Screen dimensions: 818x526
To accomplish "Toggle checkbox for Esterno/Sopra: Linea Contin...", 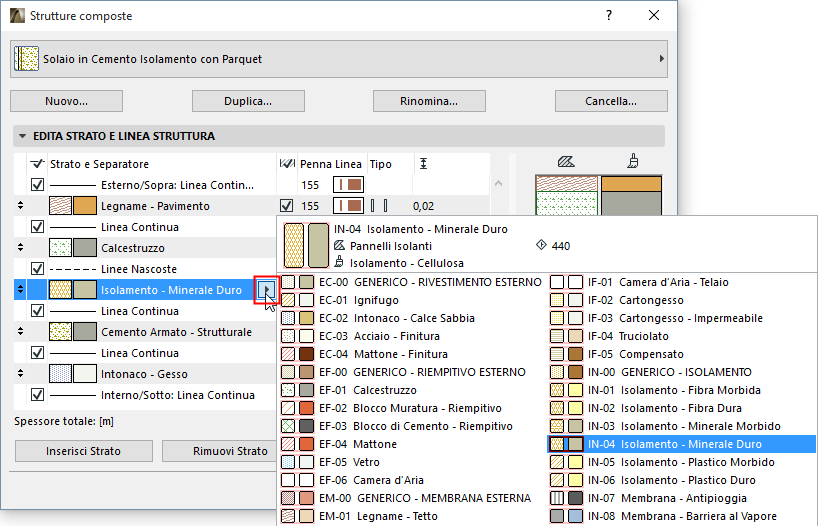I will coord(37,185).
